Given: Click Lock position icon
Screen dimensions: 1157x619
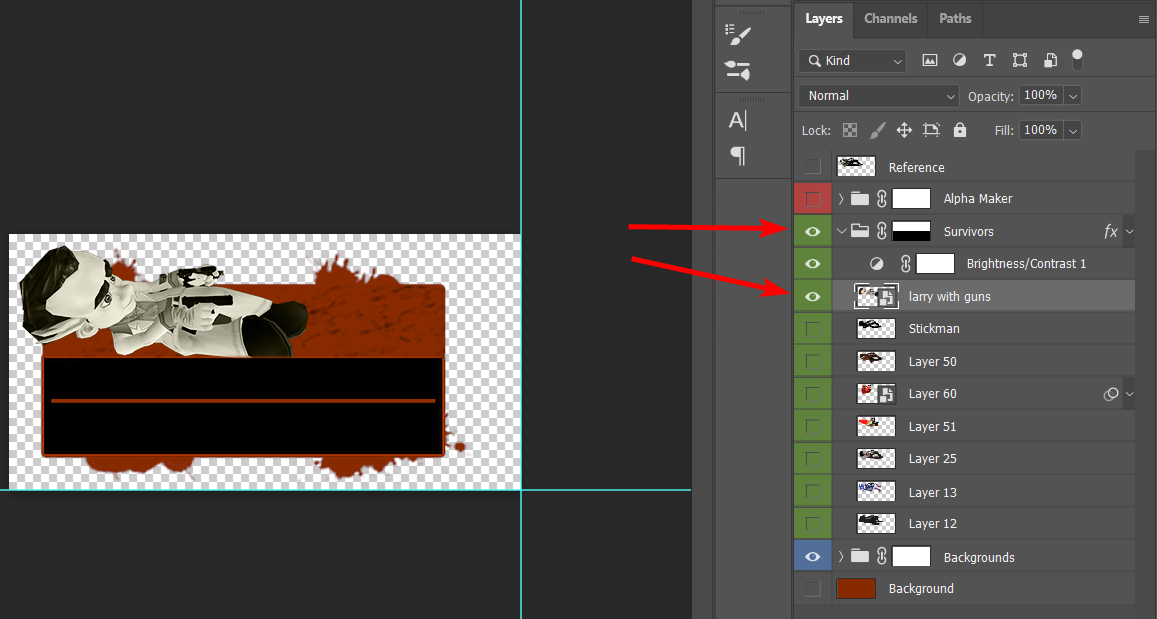Looking at the screenshot, I should coord(904,131).
